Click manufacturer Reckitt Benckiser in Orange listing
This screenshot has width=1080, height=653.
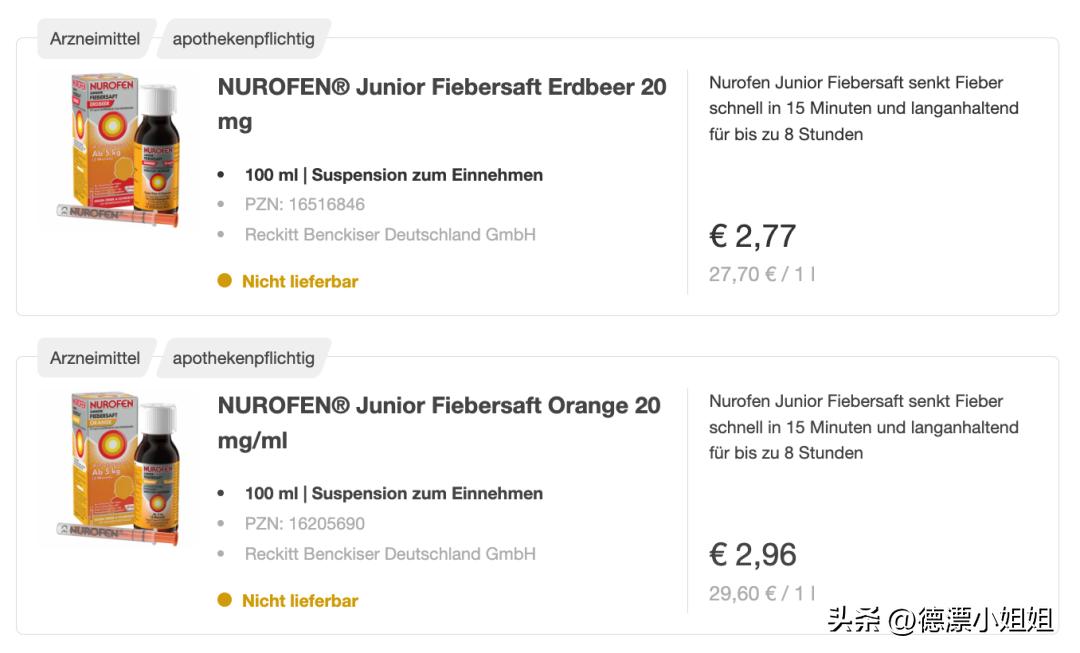click(x=390, y=554)
